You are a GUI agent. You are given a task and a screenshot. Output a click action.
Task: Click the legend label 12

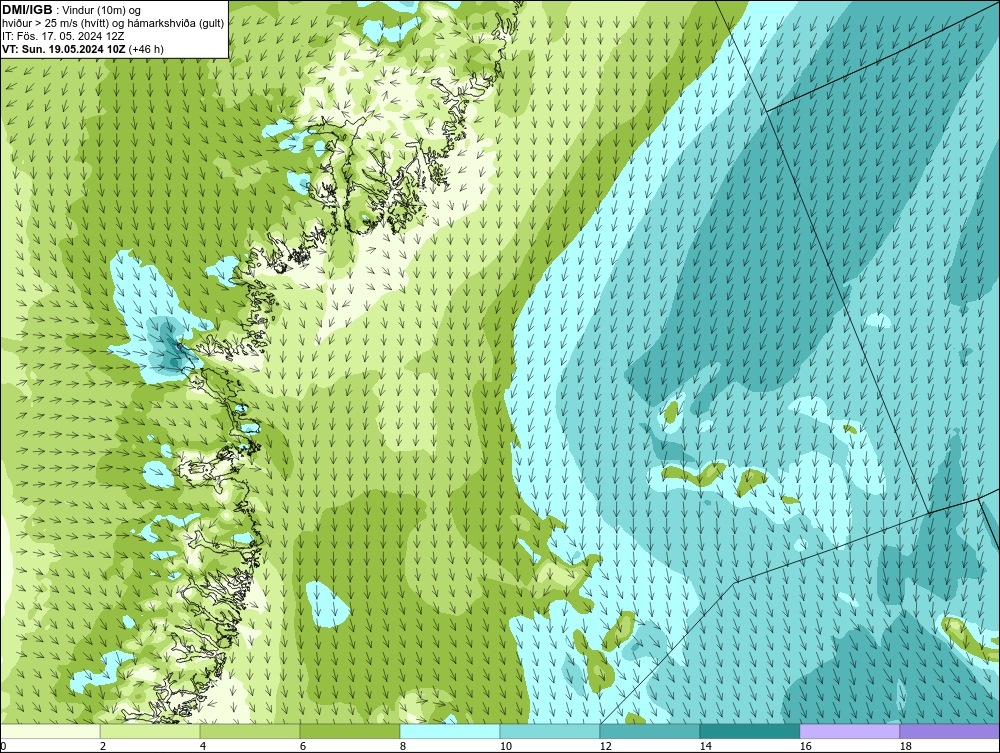pyautogui.click(x=605, y=746)
